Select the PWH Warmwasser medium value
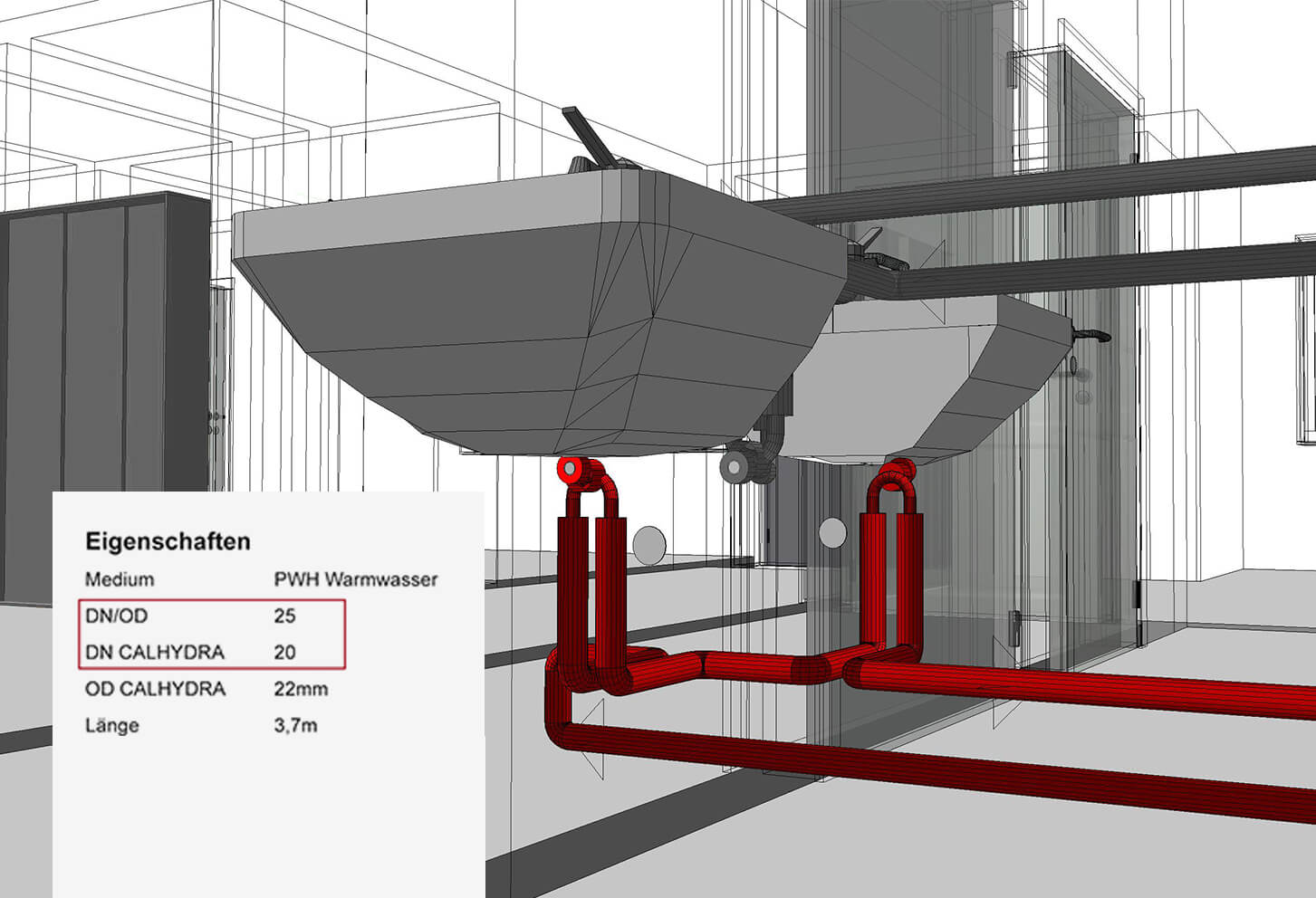This screenshot has width=1316, height=898. (x=355, y=579)
